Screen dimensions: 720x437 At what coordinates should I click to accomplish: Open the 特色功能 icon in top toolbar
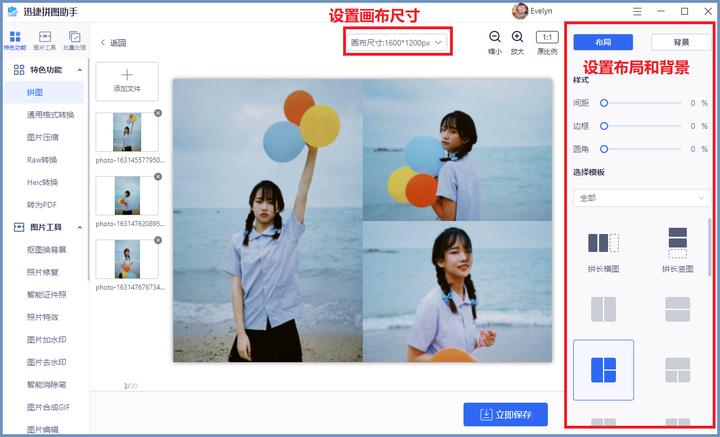(15, 38)
